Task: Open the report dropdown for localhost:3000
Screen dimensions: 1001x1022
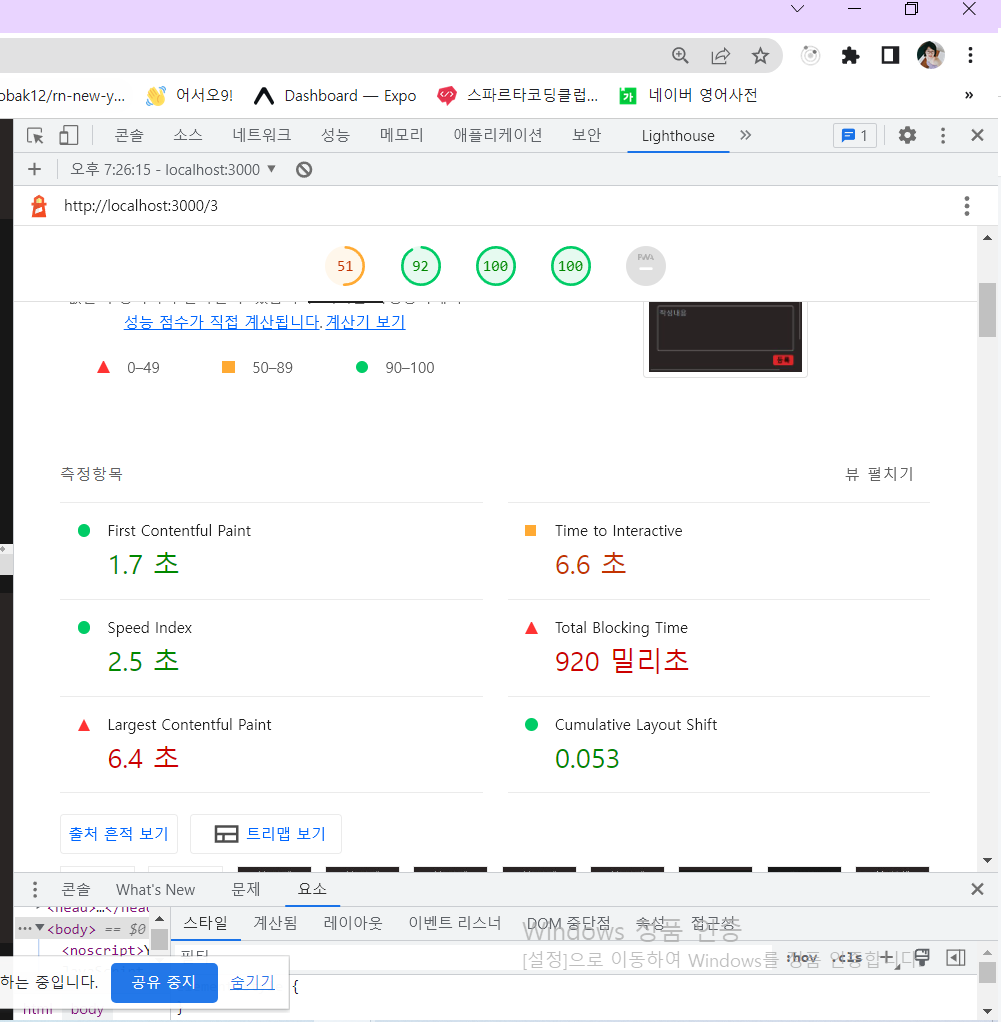Action: (173, 169)
